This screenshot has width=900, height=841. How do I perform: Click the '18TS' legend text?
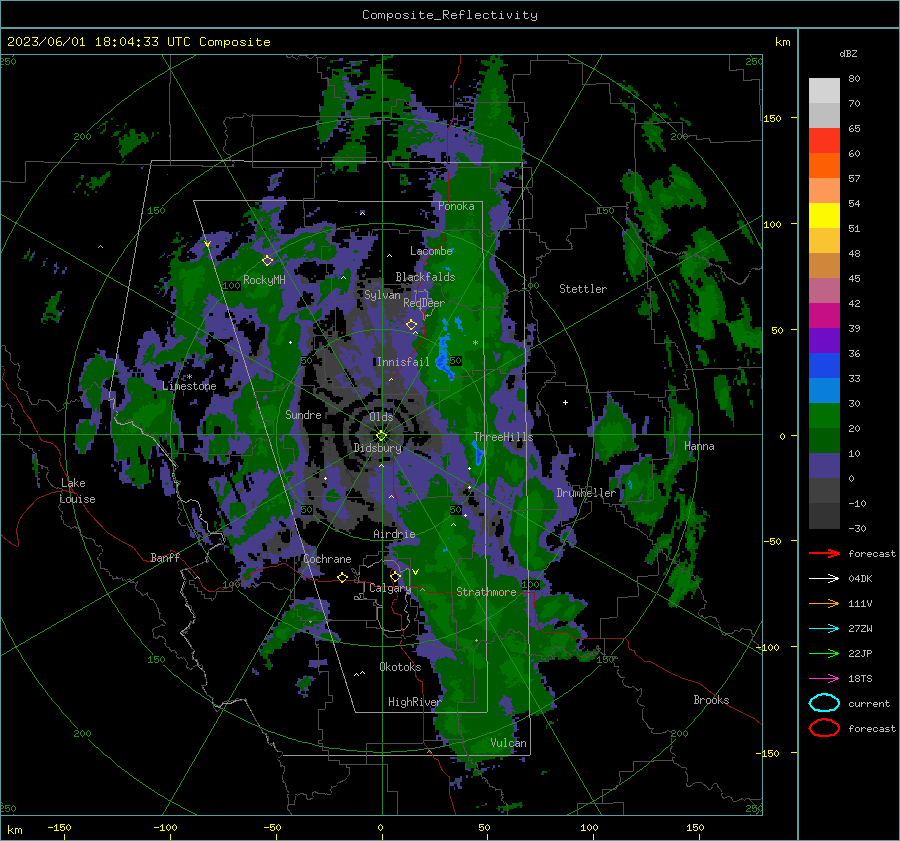860,679
